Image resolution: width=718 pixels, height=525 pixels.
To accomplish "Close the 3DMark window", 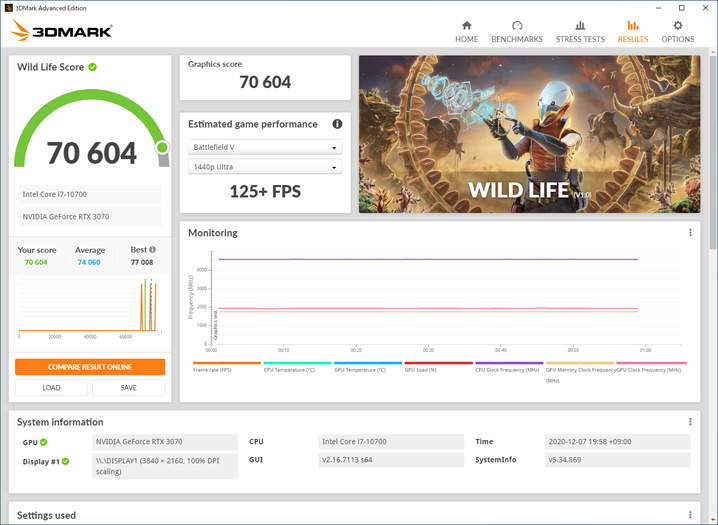I will tap(706, 8).
